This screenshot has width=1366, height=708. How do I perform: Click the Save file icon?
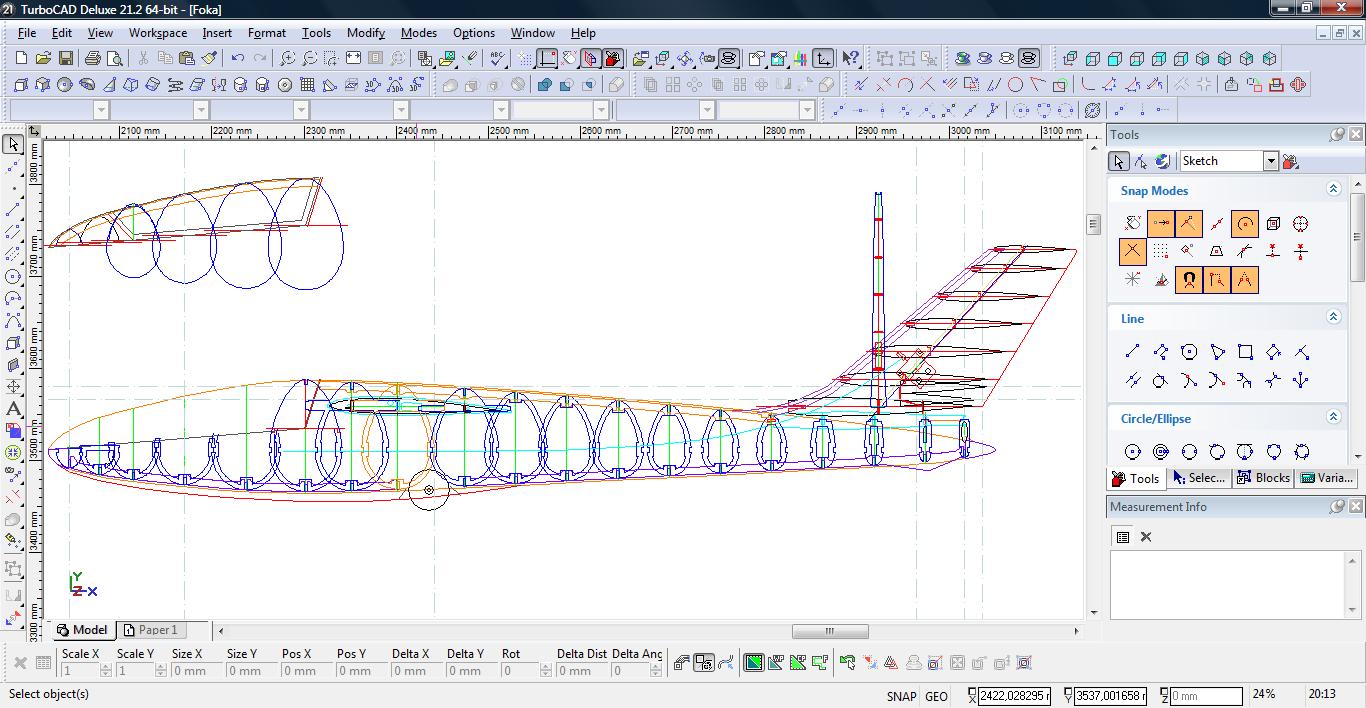(x=65, y=59)
